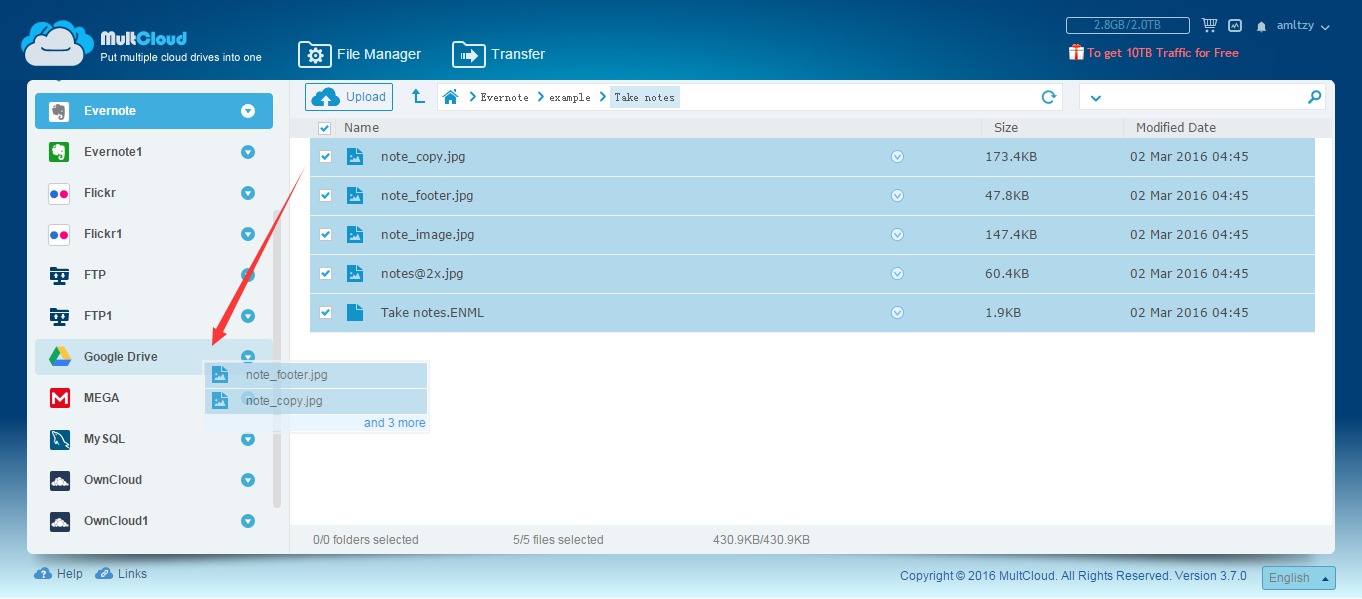
Task: Click the Help question cloud icon
Action: 43,574
